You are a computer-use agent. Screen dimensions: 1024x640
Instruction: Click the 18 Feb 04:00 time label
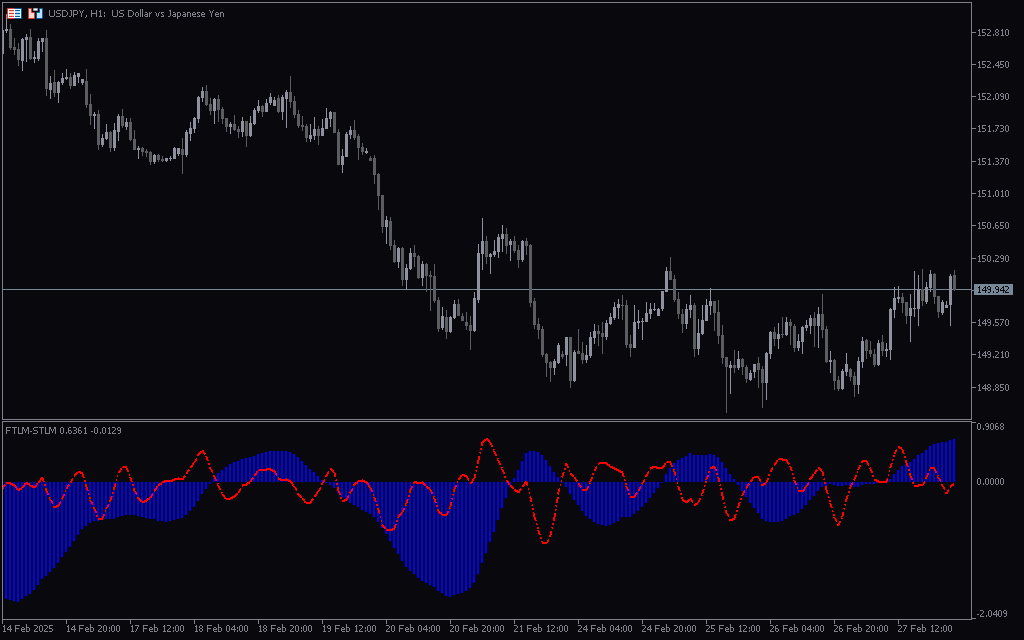click(221, 629)
